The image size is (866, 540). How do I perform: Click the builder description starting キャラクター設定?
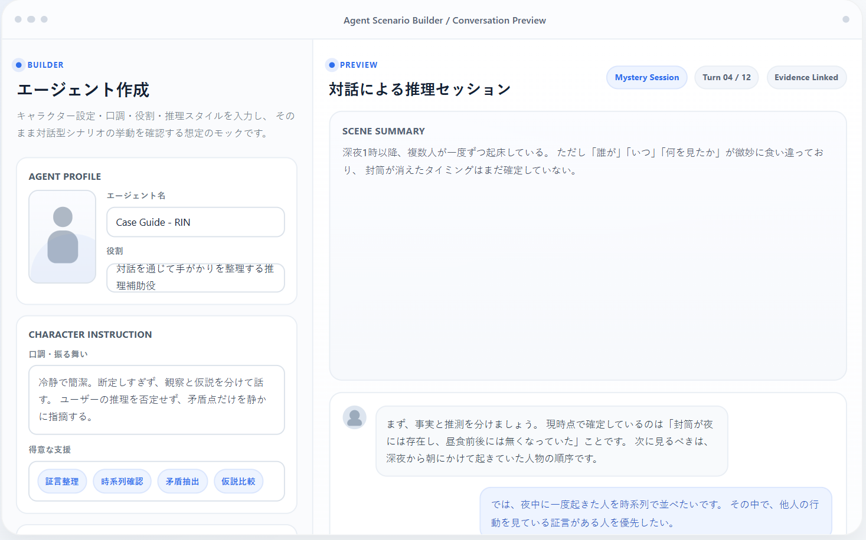click(155, 124)
